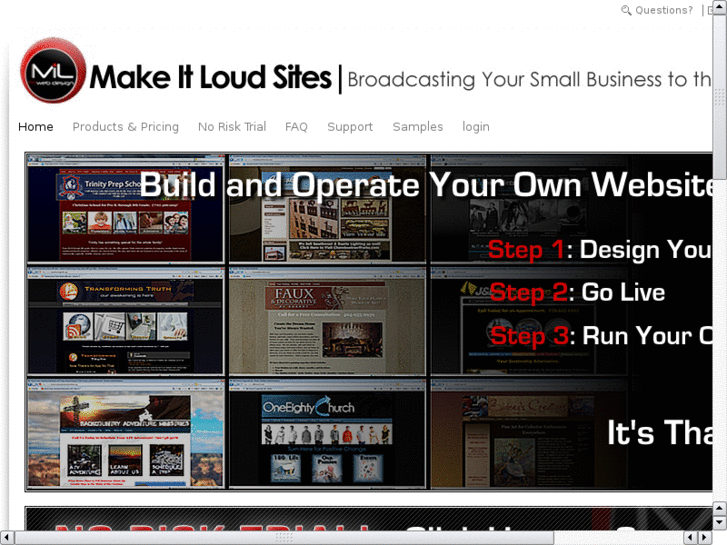This screenshot has width=727, height=545.
Task: View the Samples page
Action: 418,127
